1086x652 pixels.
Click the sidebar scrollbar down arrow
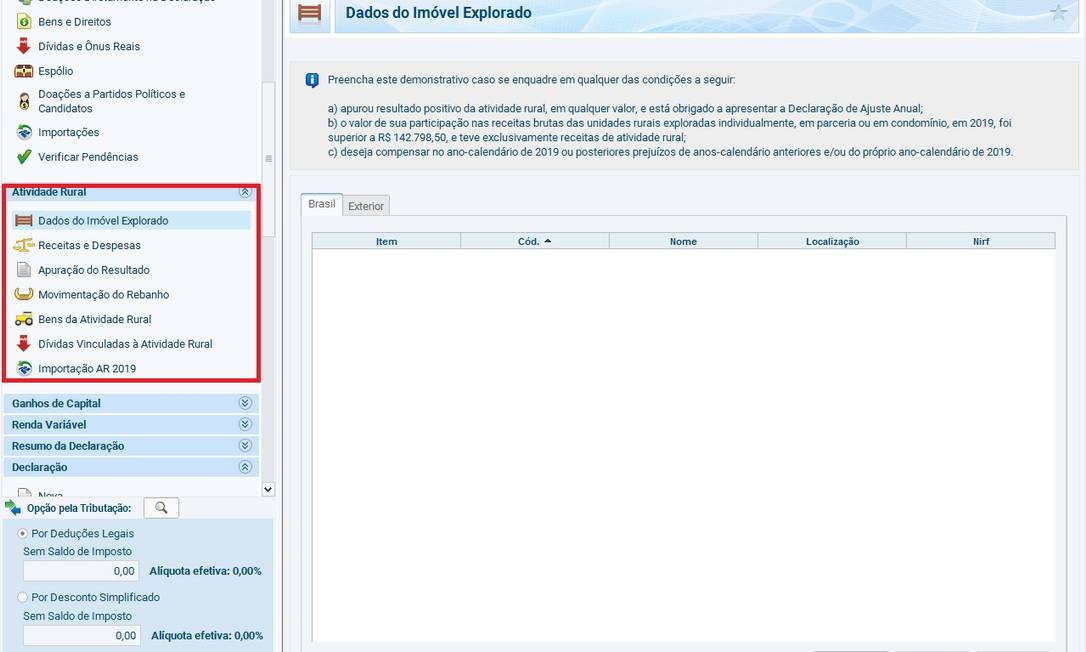(267, 489)
